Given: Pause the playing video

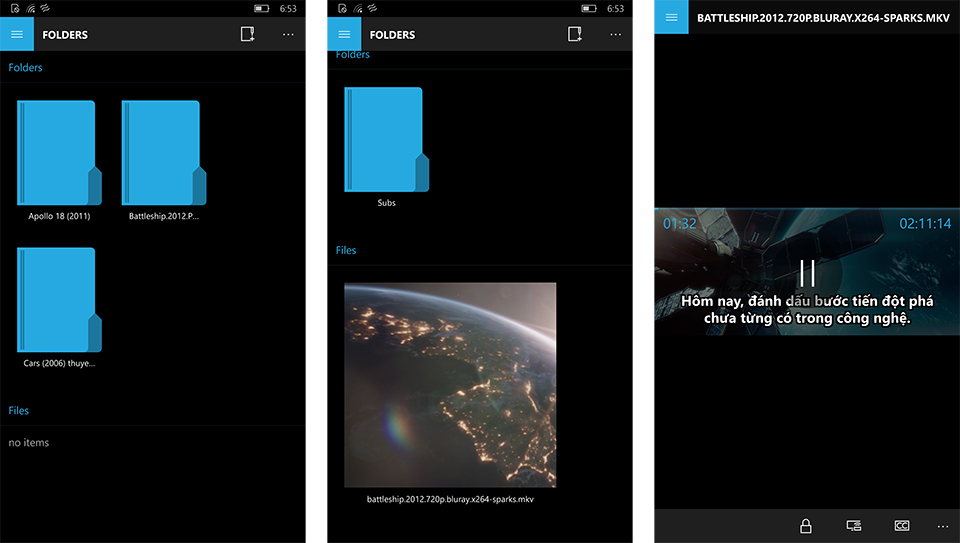Looking at the screenshot, I should pyautogui.click(x=808, y=273).
